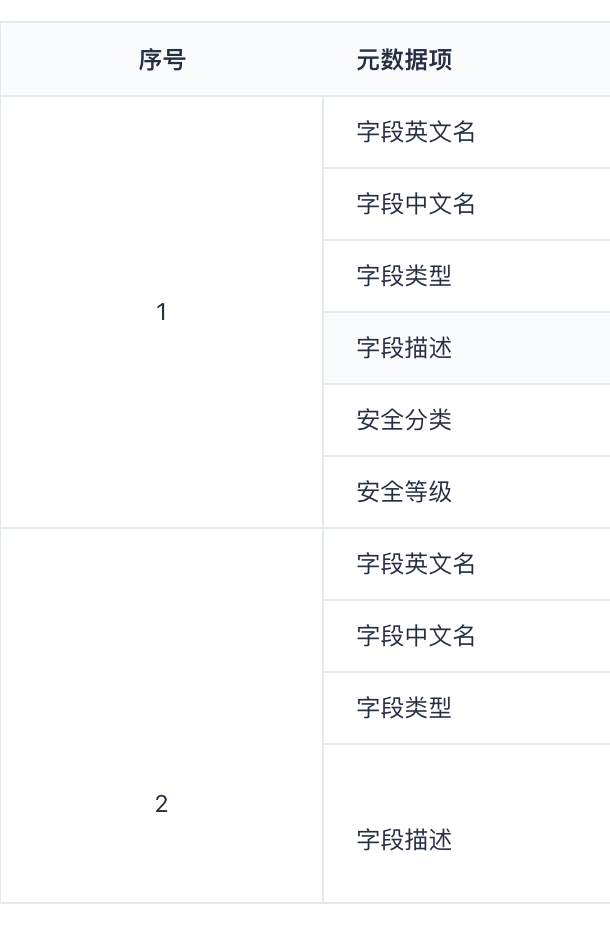Select the row directly above 安全分类
Screen dimensions: 610x946
click(466, 348)
